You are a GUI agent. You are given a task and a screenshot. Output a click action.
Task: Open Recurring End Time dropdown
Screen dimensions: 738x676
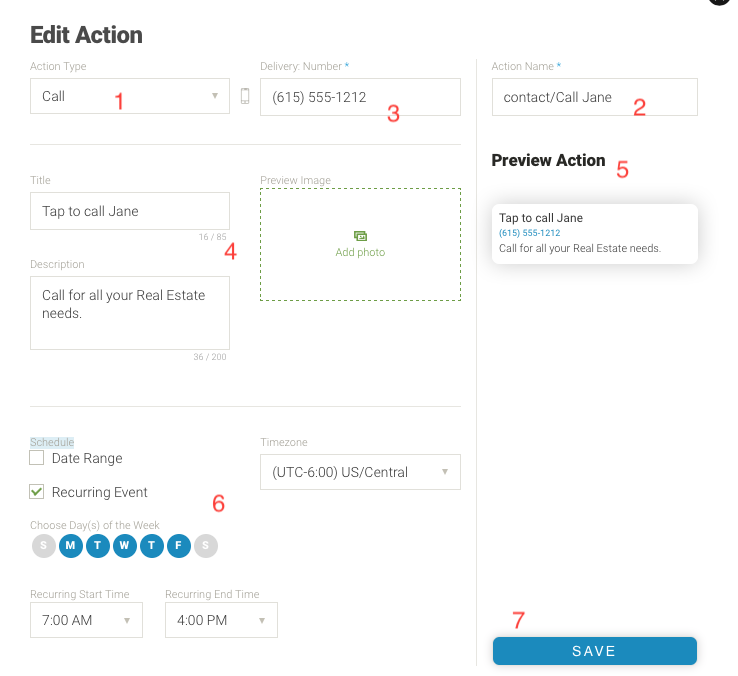click(x=221, y=620)
